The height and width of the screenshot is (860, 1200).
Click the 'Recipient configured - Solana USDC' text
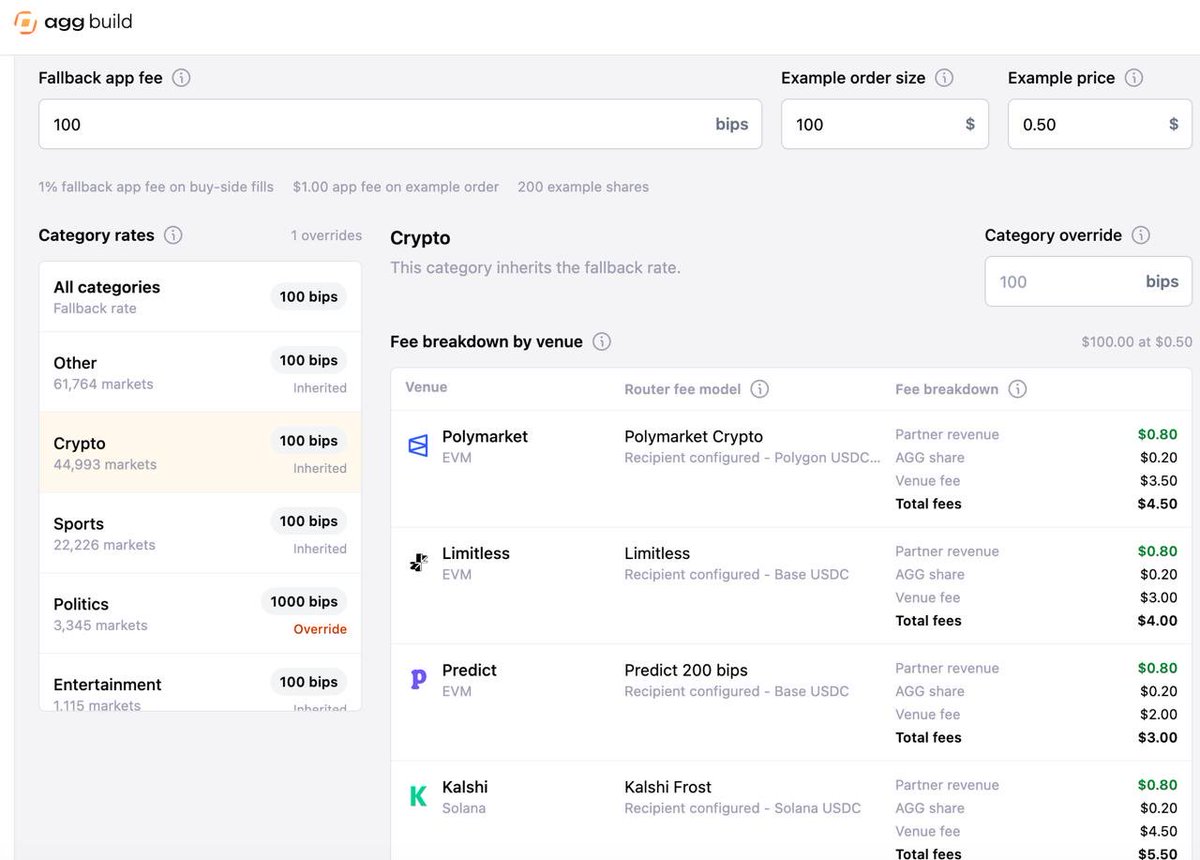(x=742, y=808)
